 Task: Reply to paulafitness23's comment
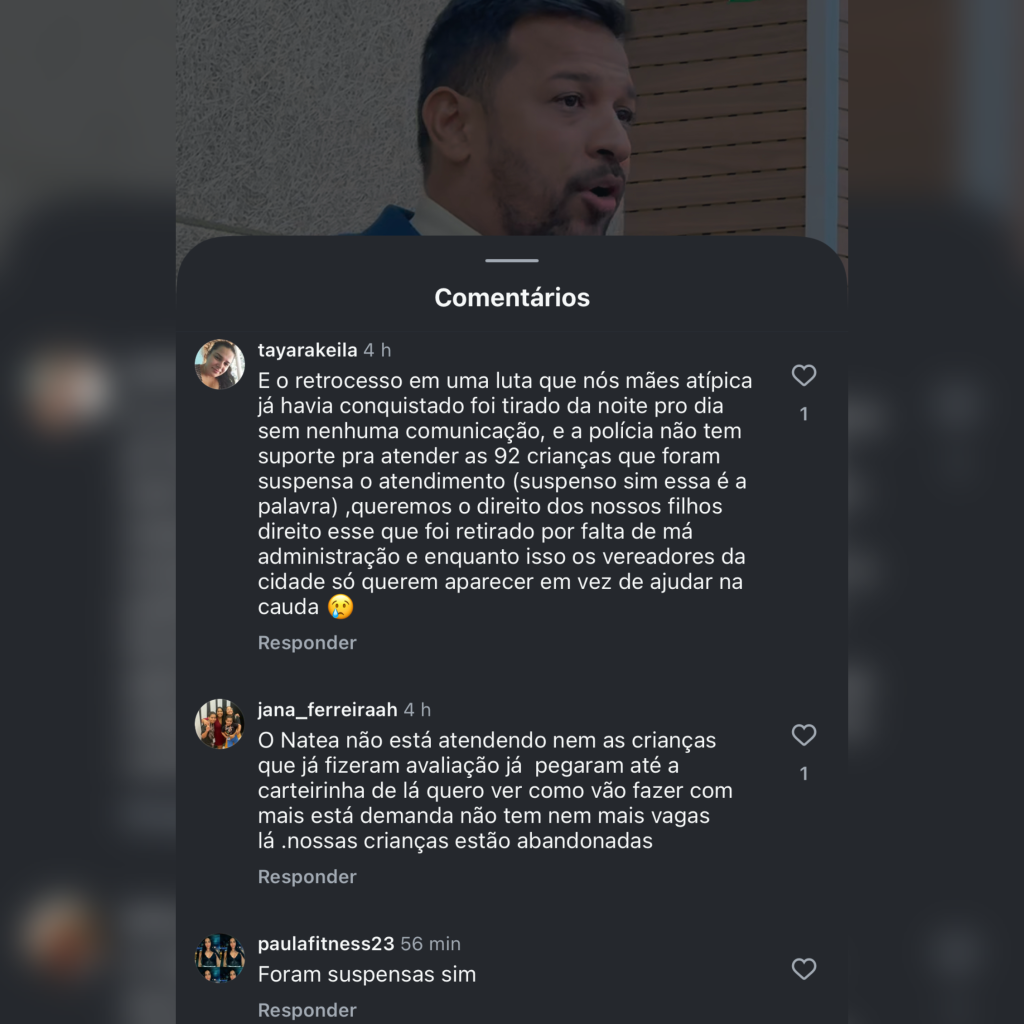[x=307, y=1010]
